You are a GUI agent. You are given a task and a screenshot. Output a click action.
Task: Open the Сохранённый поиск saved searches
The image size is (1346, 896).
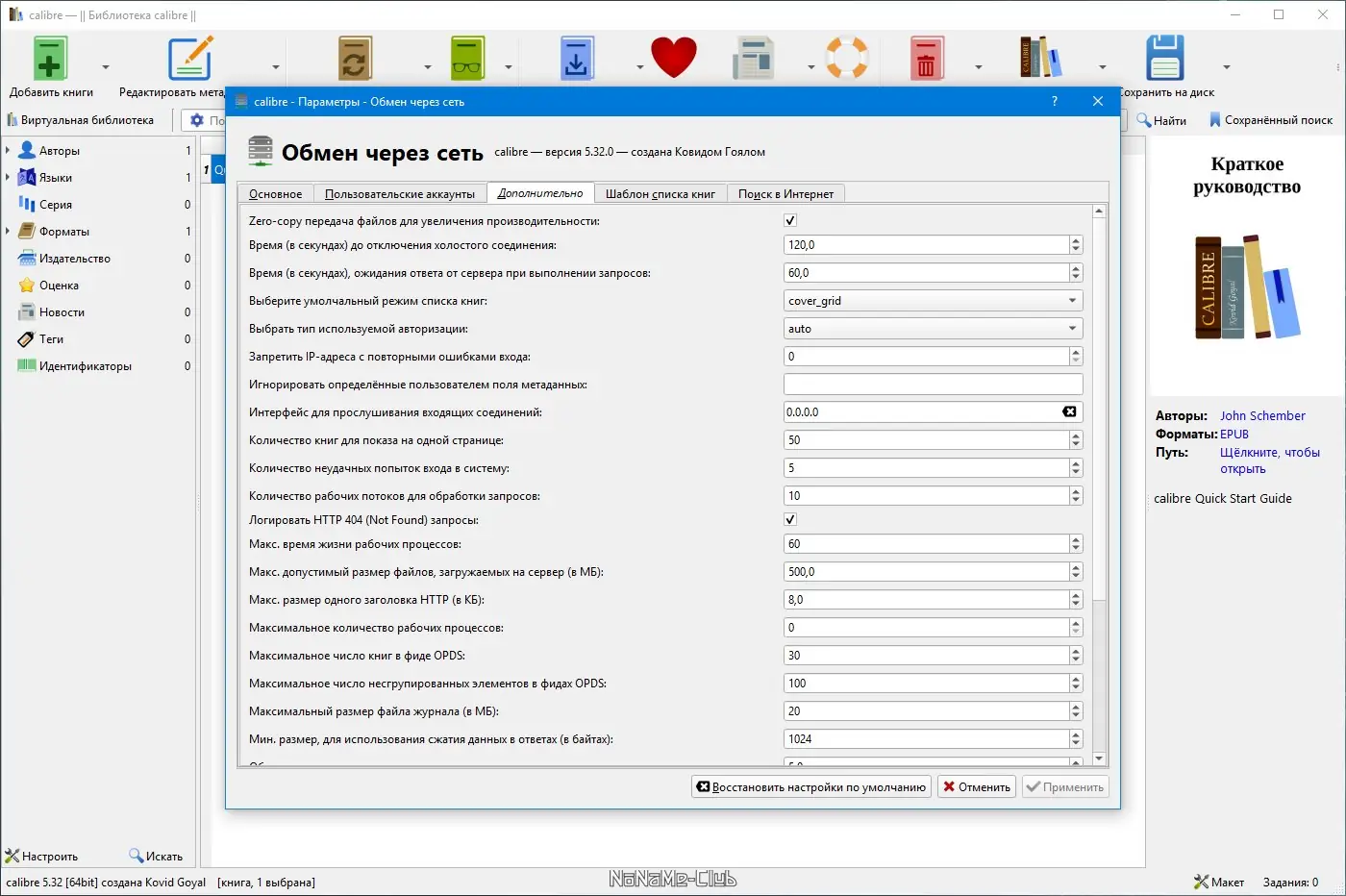pos(1271,120)
